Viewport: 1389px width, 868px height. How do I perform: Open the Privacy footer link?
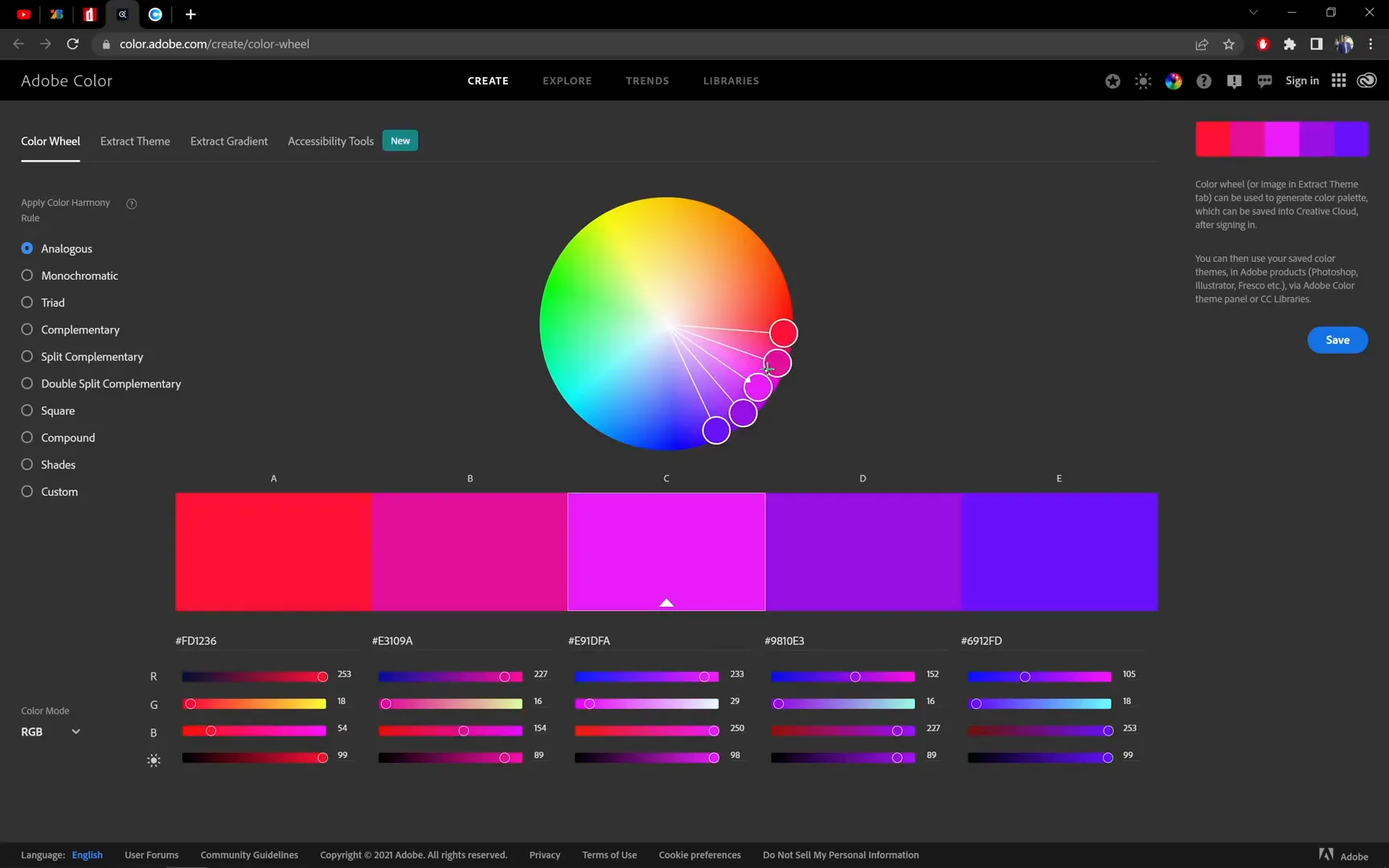[x=545, y=855]
